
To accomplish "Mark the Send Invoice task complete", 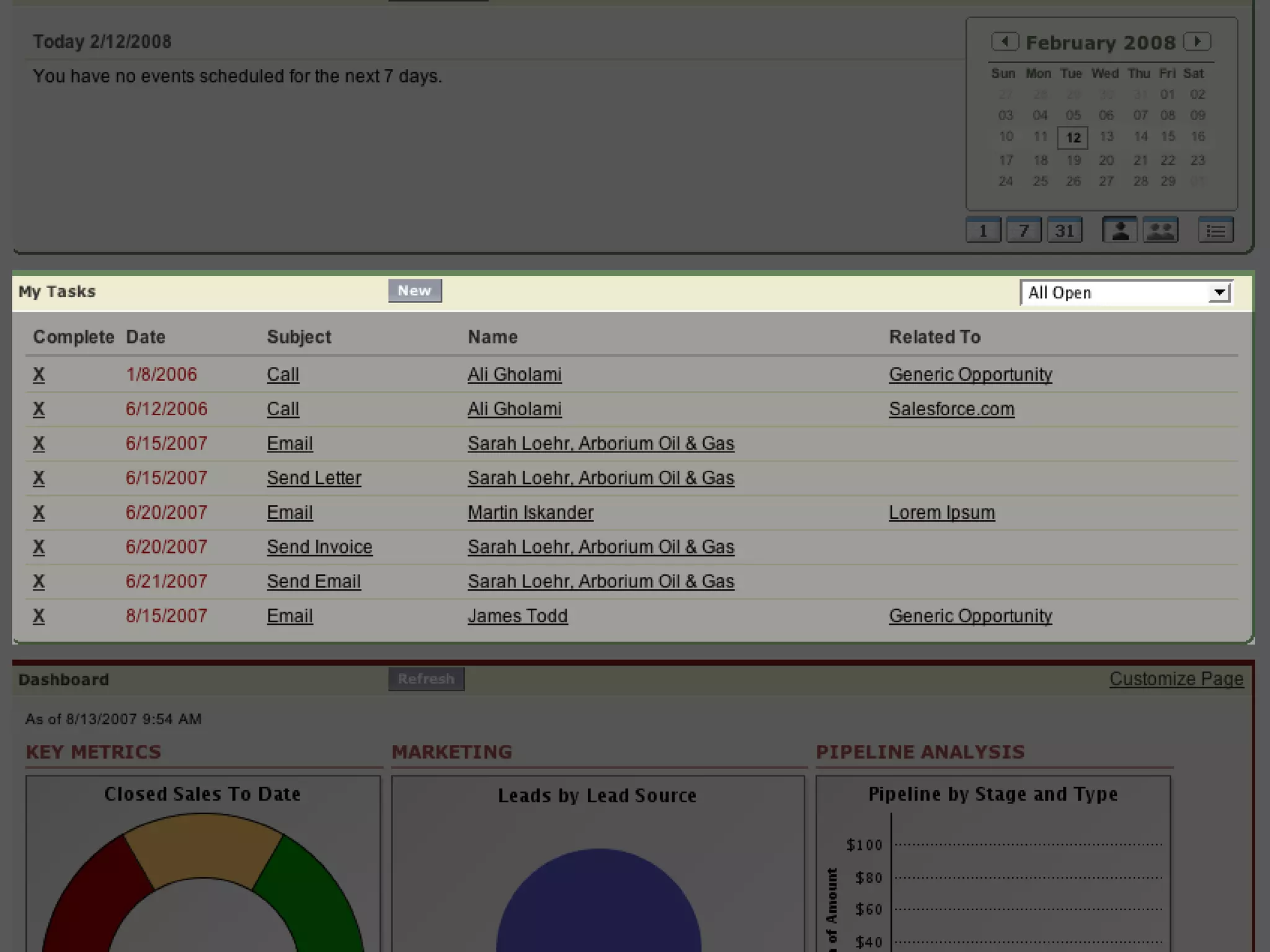I will (38, 547).
